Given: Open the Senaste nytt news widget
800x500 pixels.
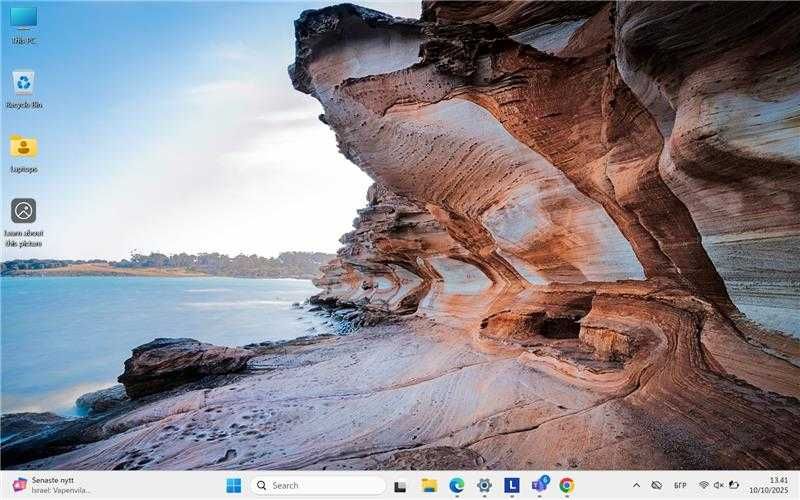Looking at the screenshot, I should point(51,485).
